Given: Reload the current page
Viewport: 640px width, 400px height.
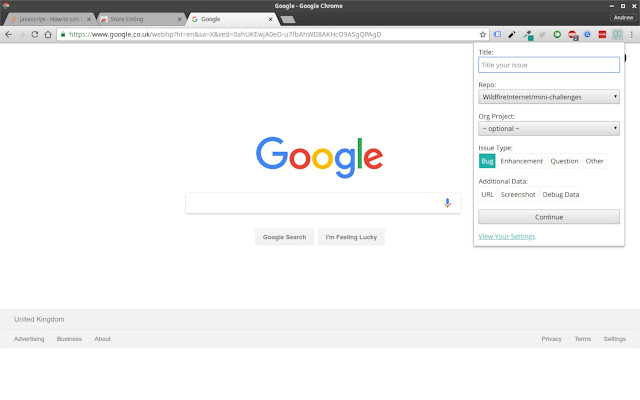Looking at the screenshot, I should [35, 35].
